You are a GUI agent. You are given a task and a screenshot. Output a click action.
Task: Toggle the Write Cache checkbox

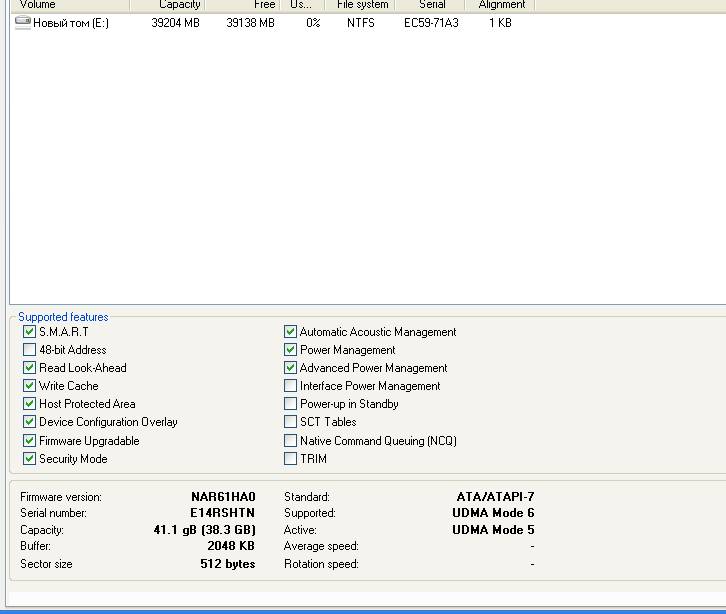(29, 386)
